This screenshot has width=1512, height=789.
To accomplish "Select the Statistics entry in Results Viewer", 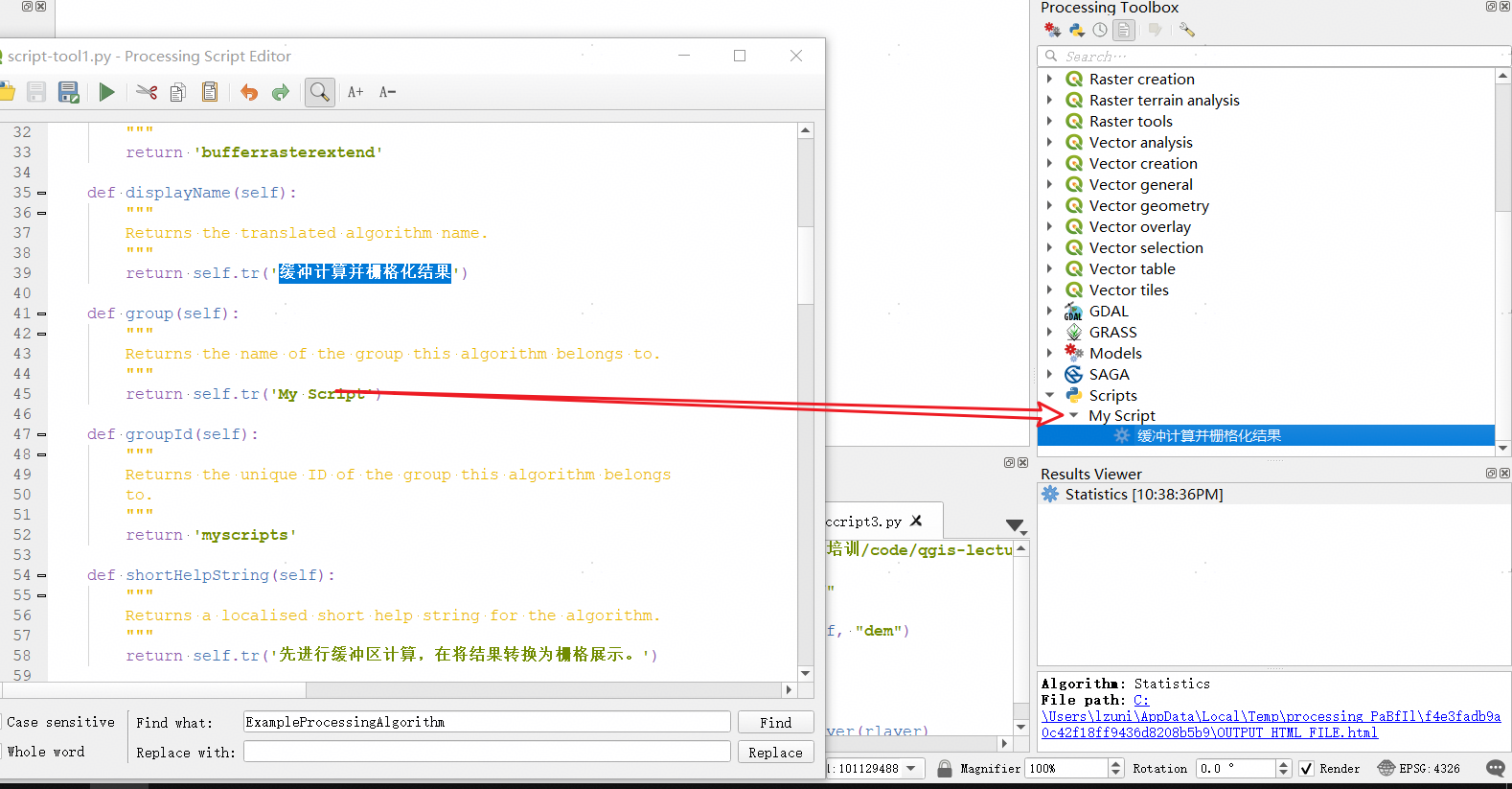I will [1143, 495].
